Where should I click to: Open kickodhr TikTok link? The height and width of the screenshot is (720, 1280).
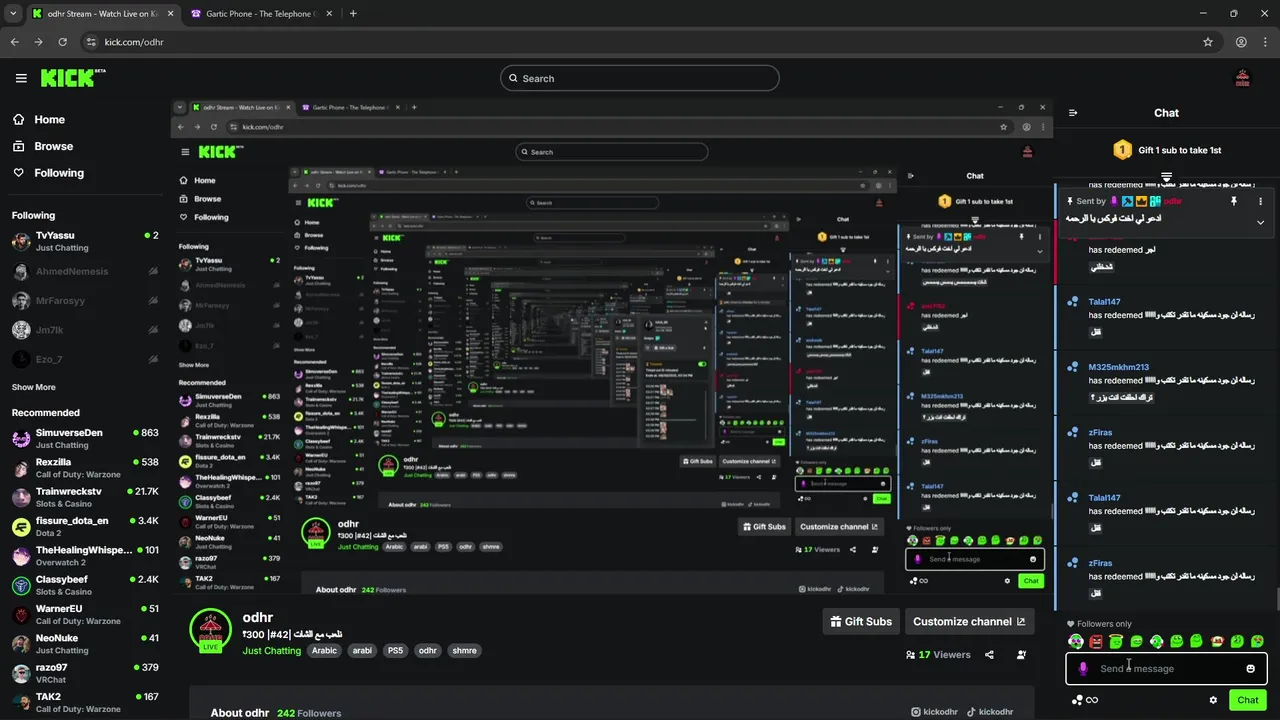coord(989,712)
